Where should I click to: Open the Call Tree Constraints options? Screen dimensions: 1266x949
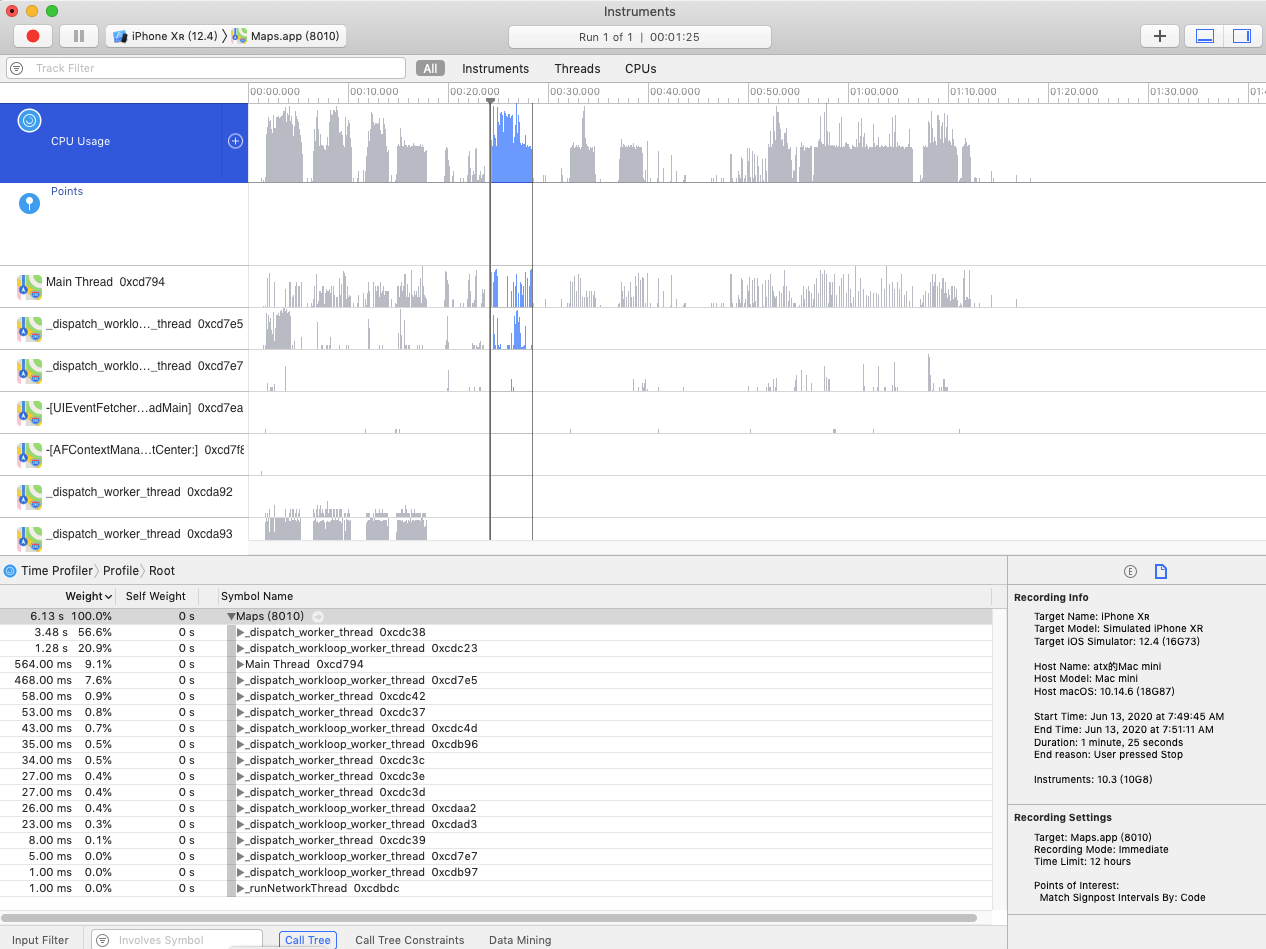pyautogui.click(x=409, y=940)
